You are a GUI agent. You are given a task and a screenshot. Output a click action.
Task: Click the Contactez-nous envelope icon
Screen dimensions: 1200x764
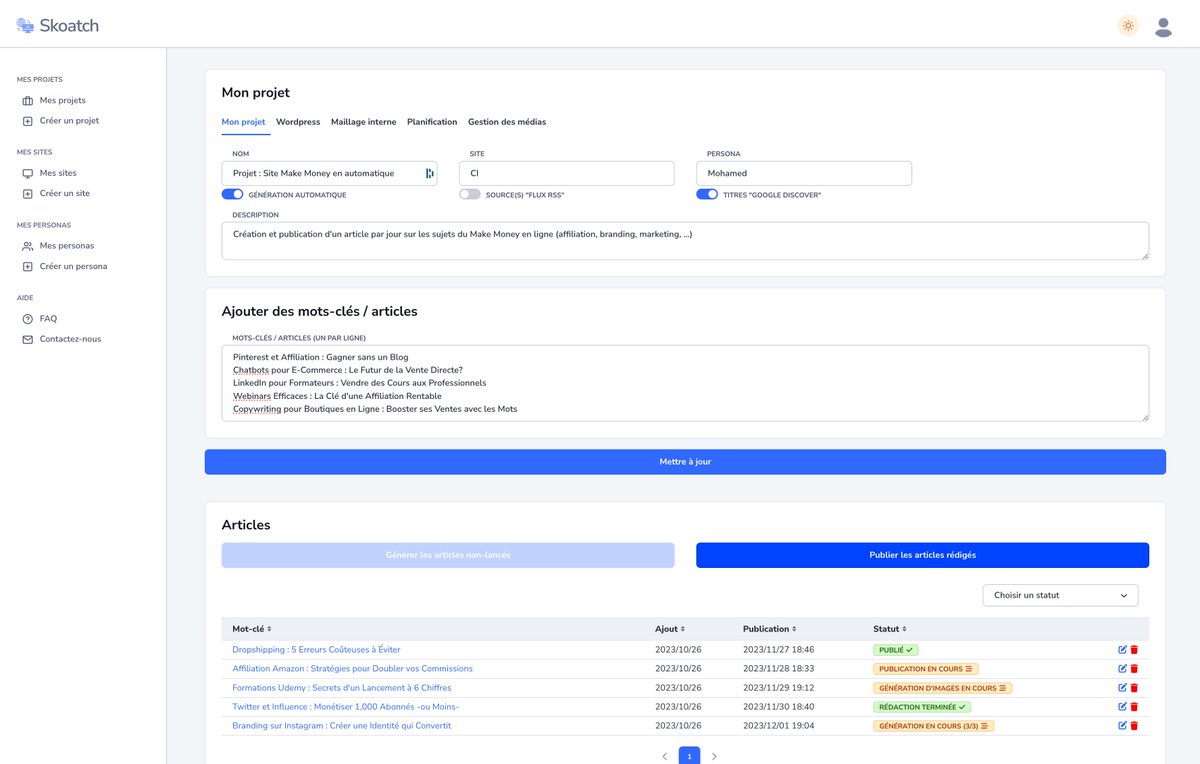pos(28,339)
